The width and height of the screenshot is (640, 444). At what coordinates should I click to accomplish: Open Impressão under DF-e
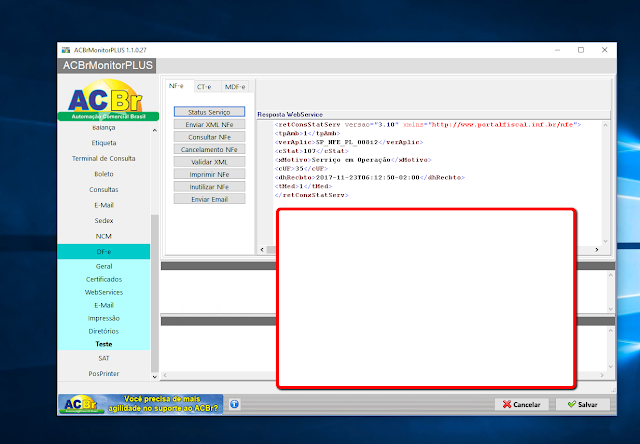pos(104,318)
